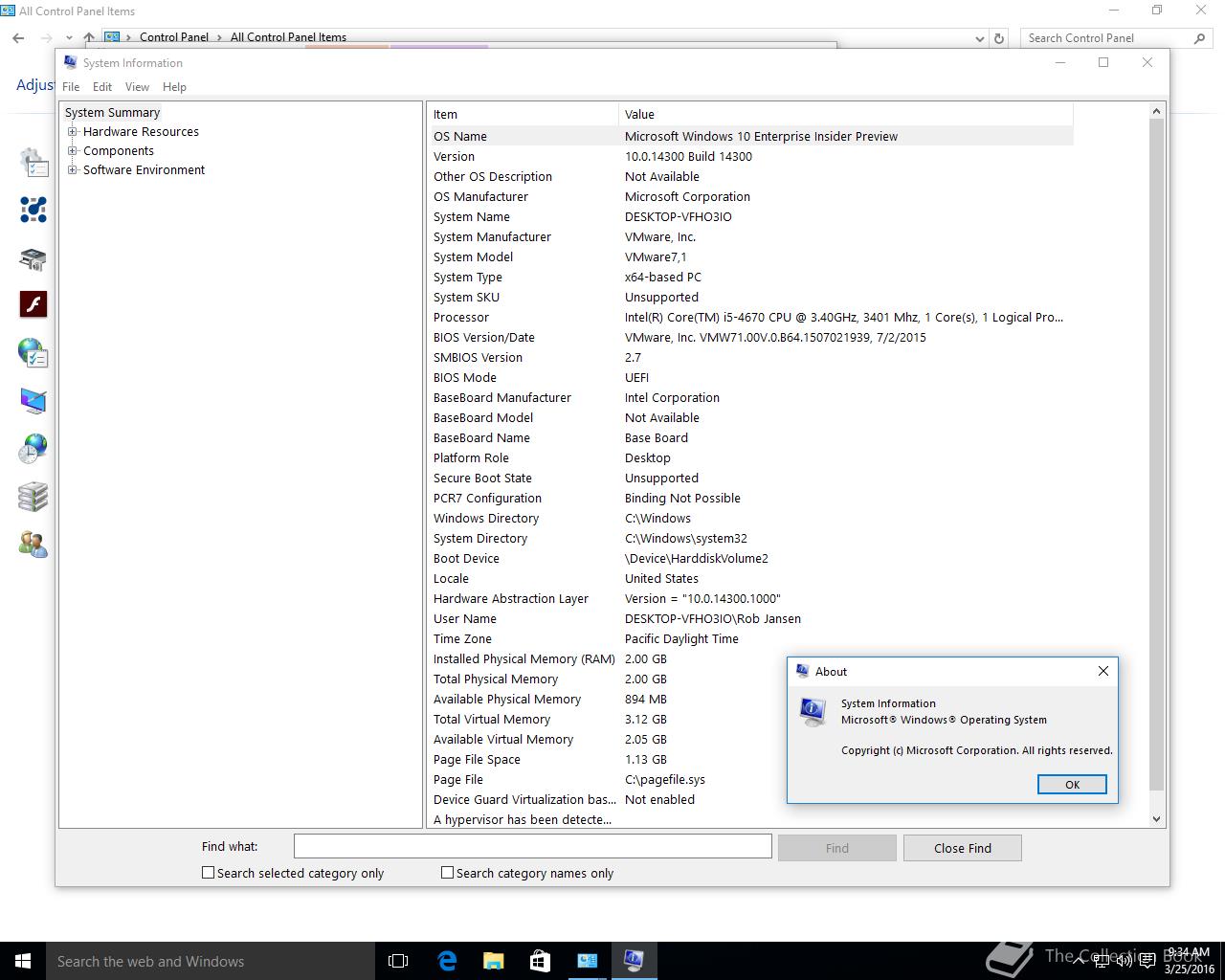The height and width of the screenshot is (980, 1225).
Task: Open the View menu
Action: pyautogui.click(x=137, y=86)
